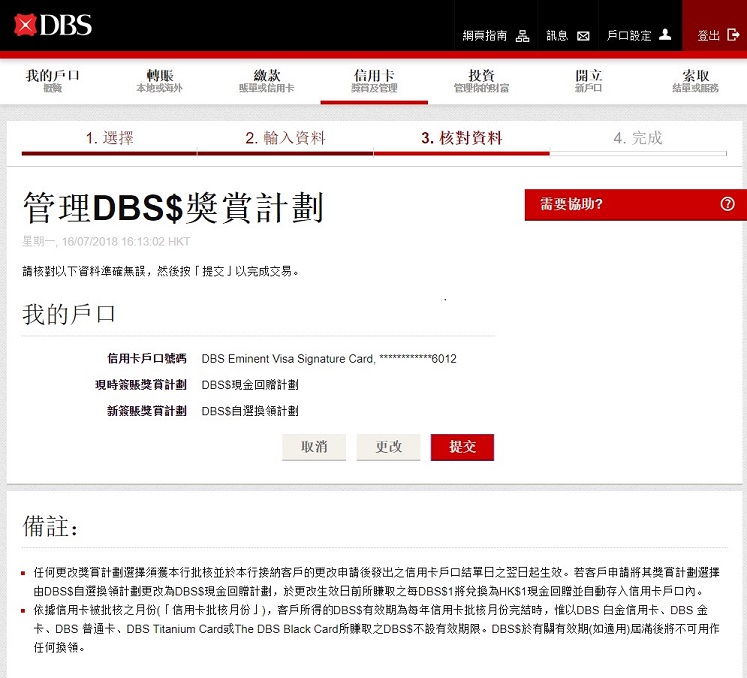This screenshot has height=678, width=747.
Task: Open 繳款 payment menu
Action: (x=267, y=81)
